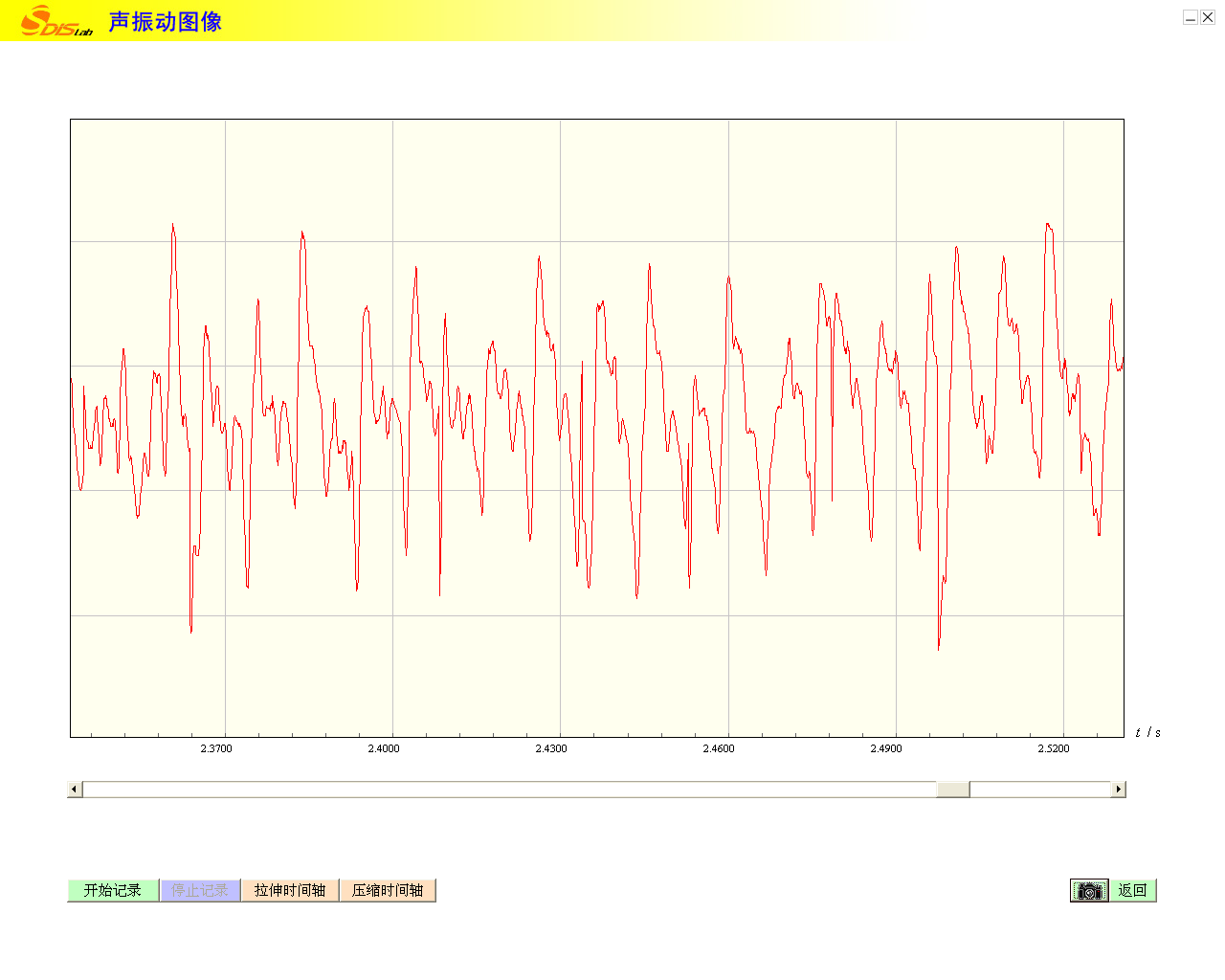Go back using the 返回 button
Viewport: 1225px width, 980px height.
tap(1133, 891)
